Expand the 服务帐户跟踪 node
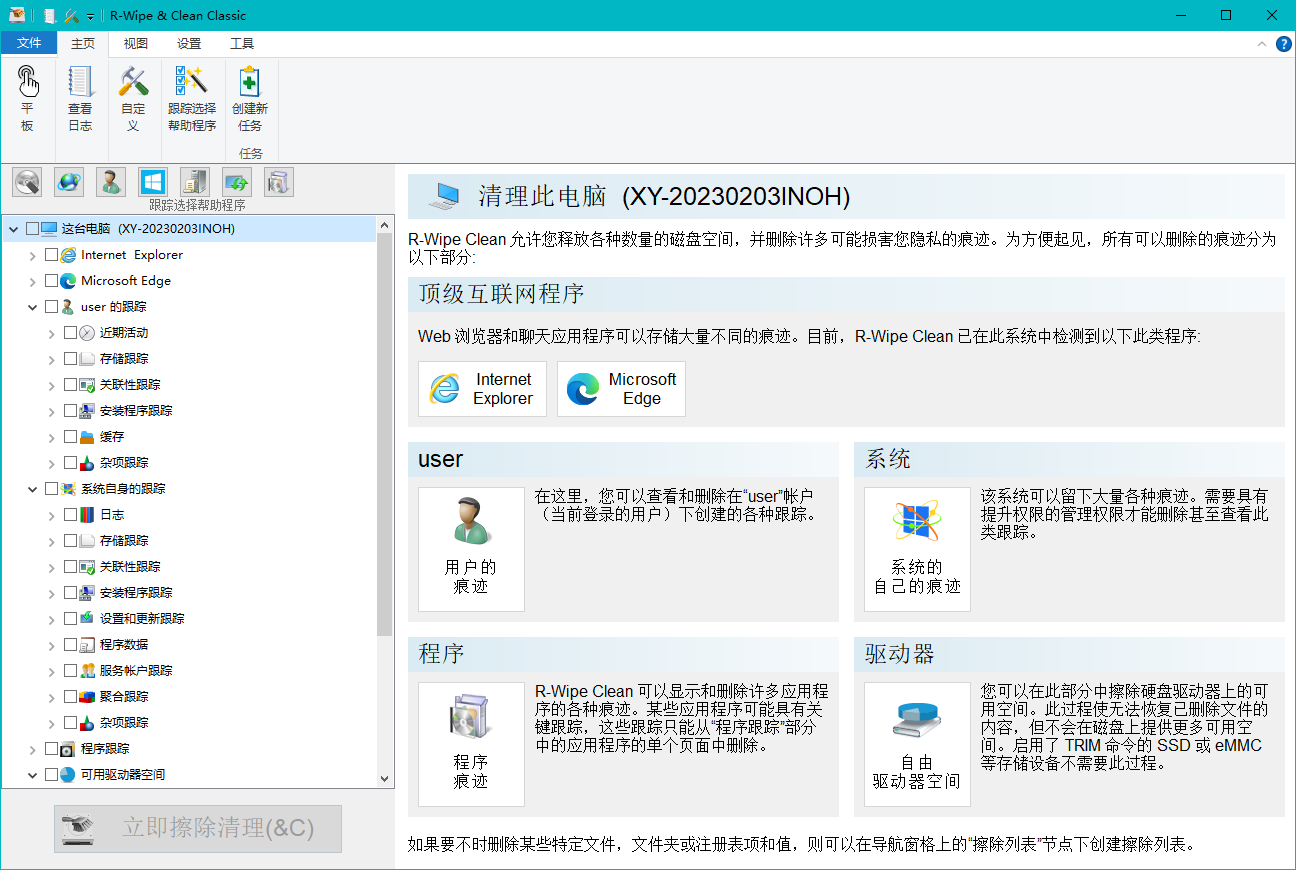The height and width of the screenshot is (870, 1296). [52, 671]
